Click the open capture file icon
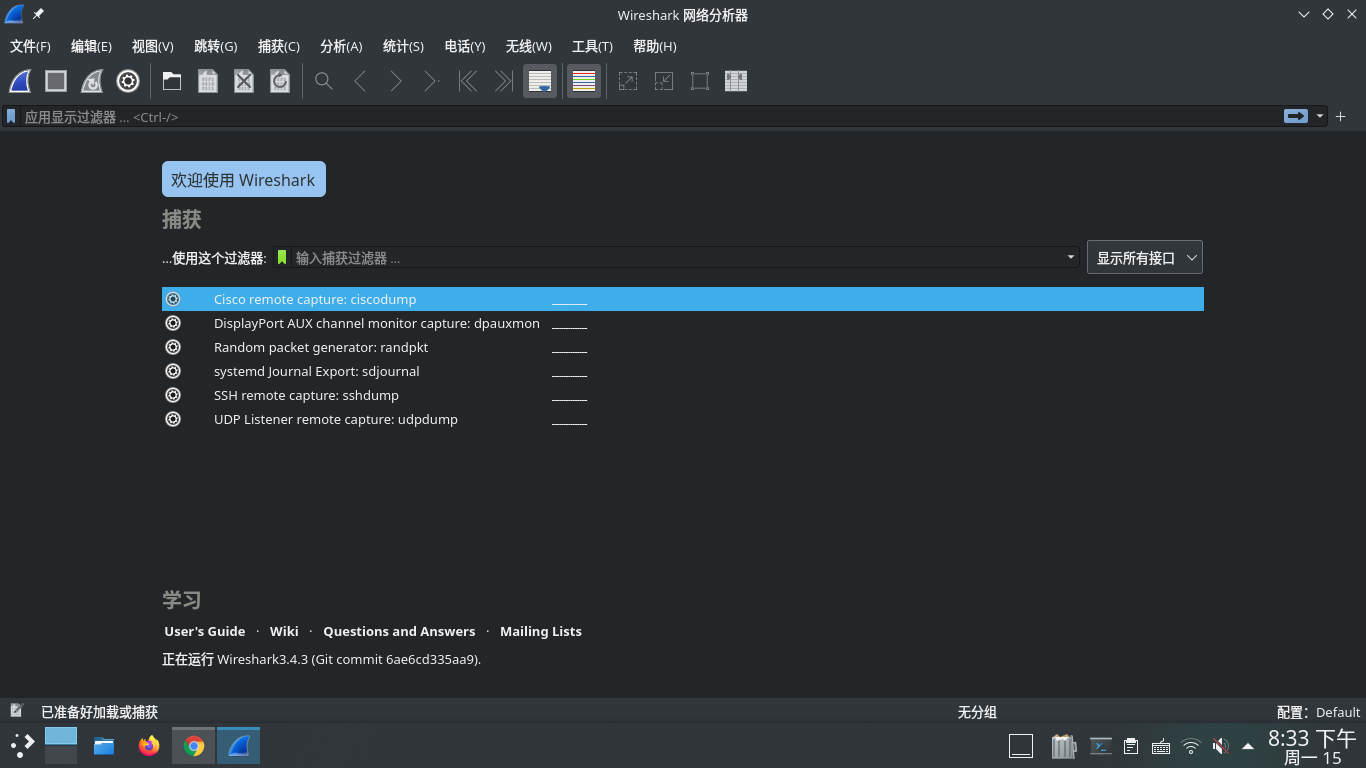This screenshot has height=768, width=1366. tap(171, 81)
